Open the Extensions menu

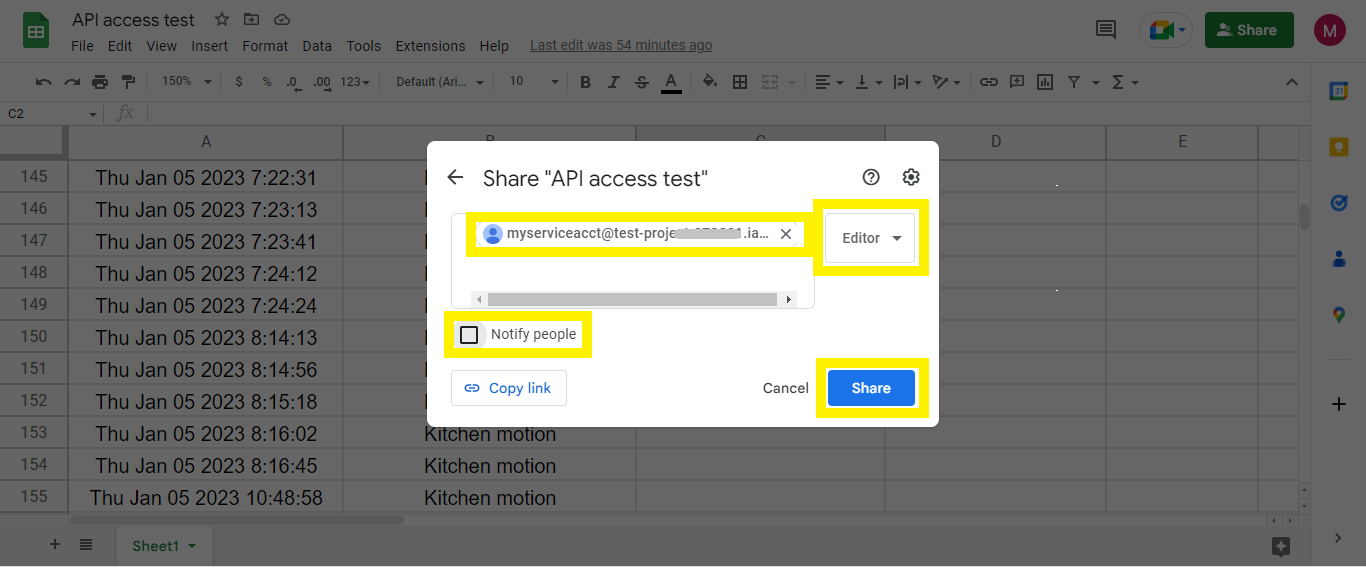click(x=430, y=46)
